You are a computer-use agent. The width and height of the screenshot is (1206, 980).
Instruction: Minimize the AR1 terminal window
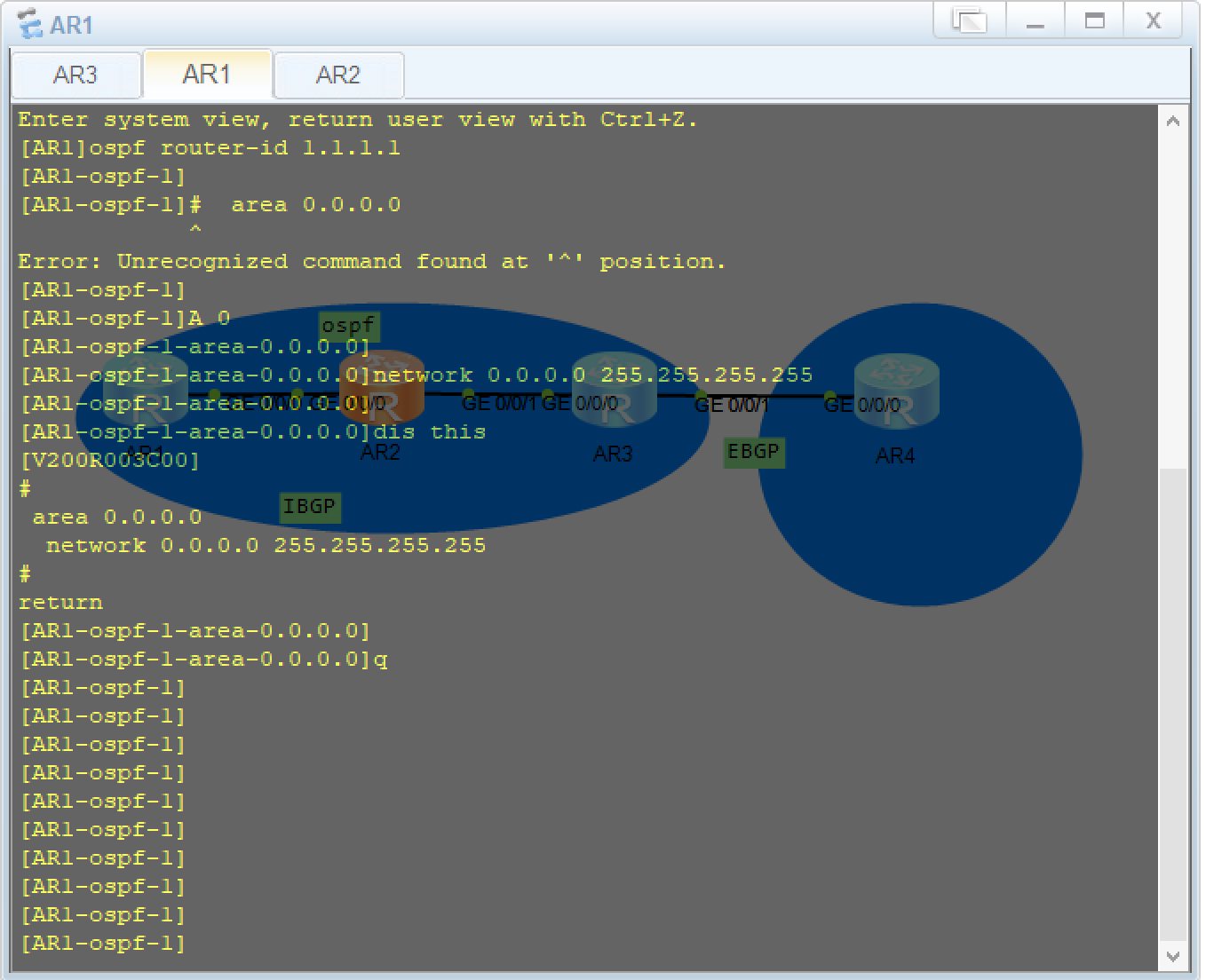(1035, 20)
